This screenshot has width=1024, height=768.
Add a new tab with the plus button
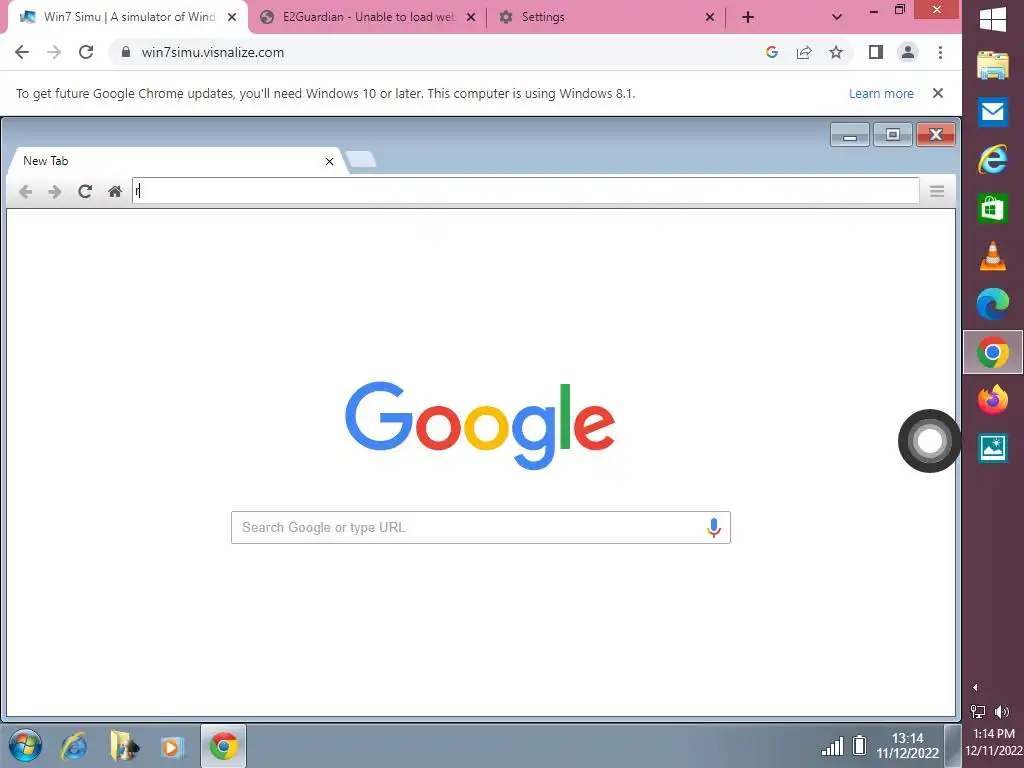(x=748, y=17)
